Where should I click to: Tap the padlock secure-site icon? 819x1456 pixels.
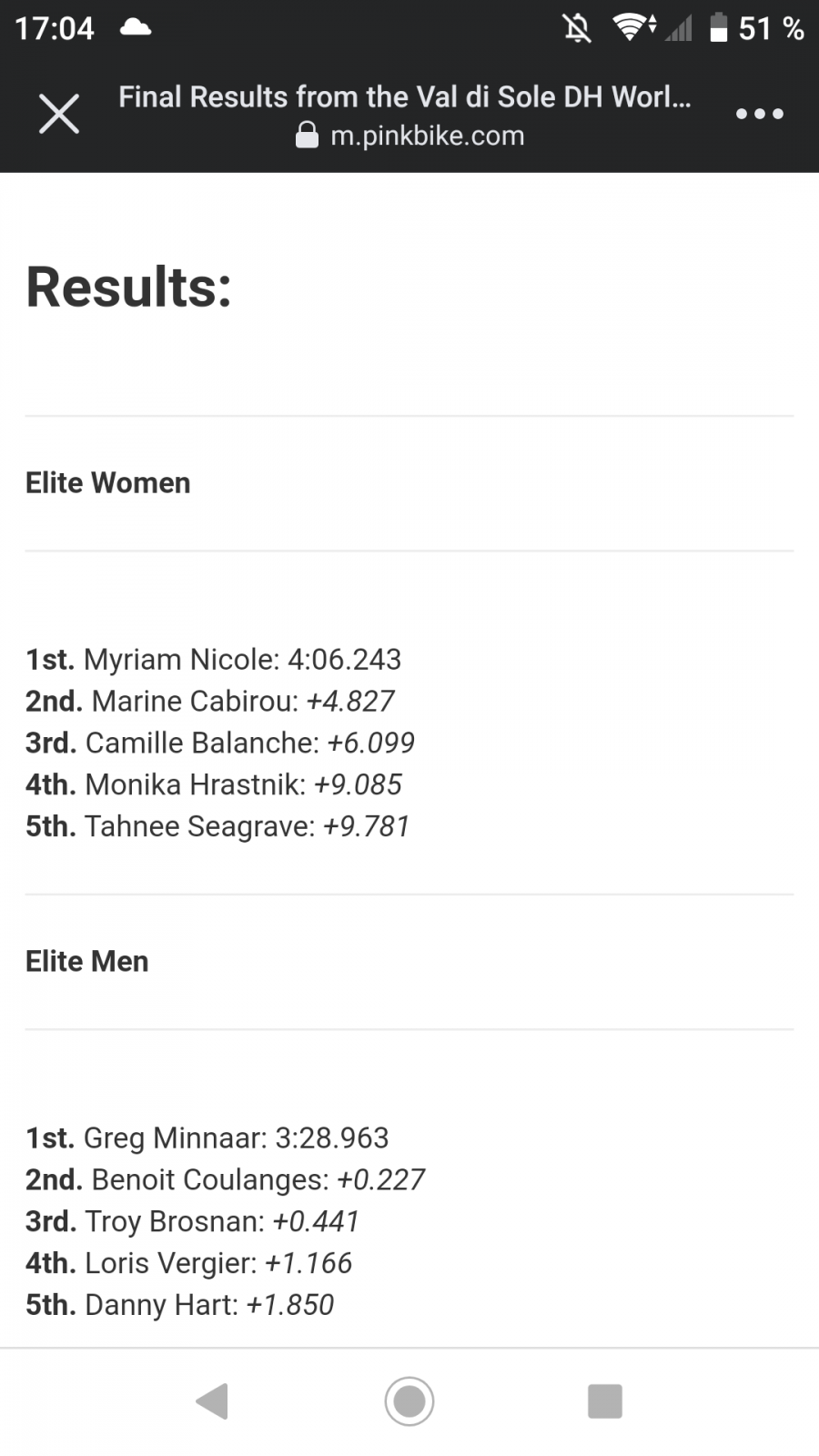(x=308, y=136)
